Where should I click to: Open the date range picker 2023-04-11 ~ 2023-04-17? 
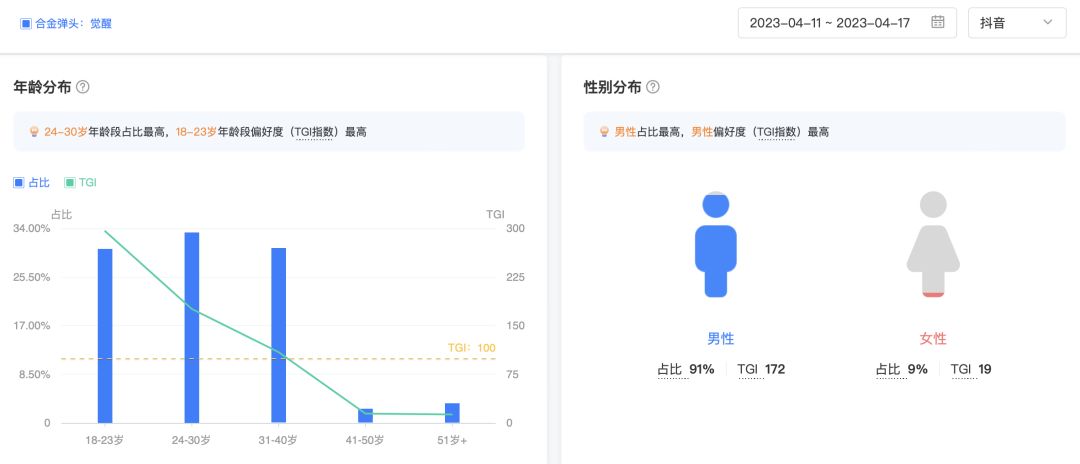pyautogui.click(x=829, y=23)
